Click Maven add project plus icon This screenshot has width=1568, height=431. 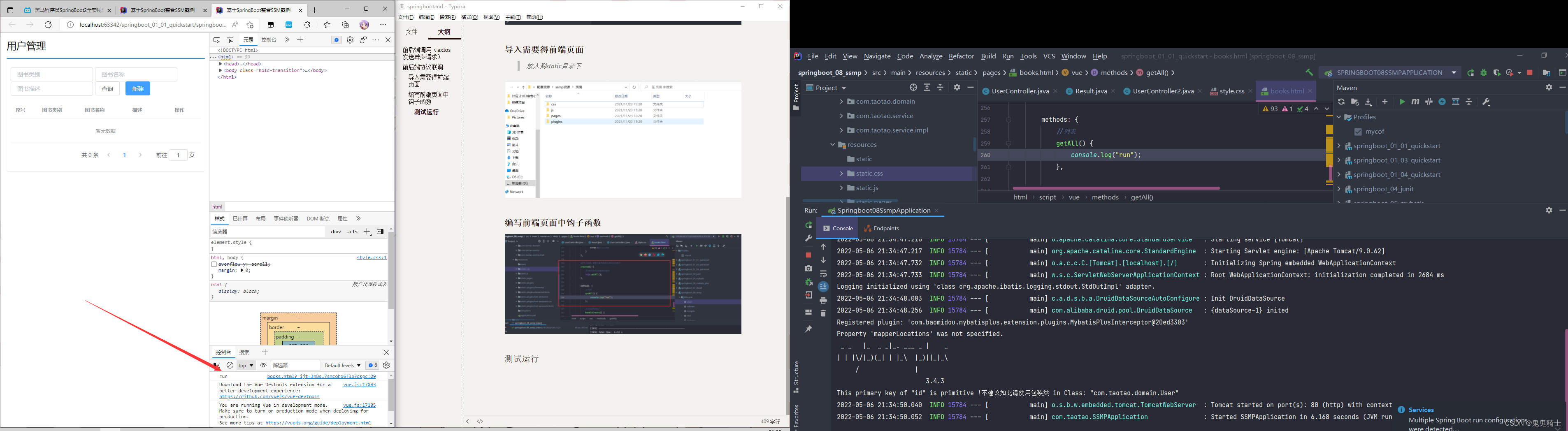click(1385, 102)
